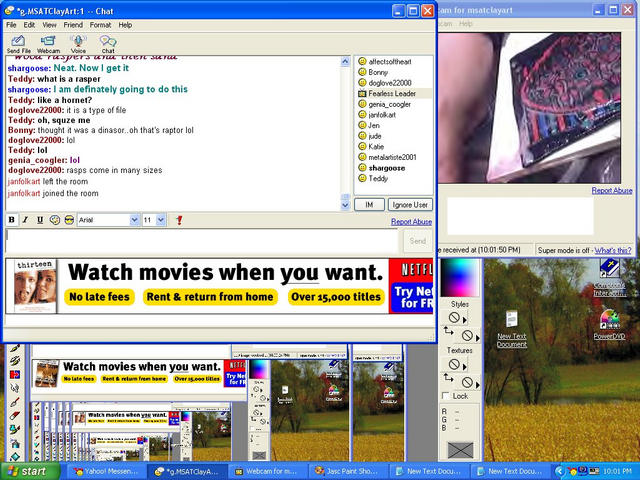Expand the foreground Textures flyout arrow
Screen dimensions: 640x480
click(465, 367)
